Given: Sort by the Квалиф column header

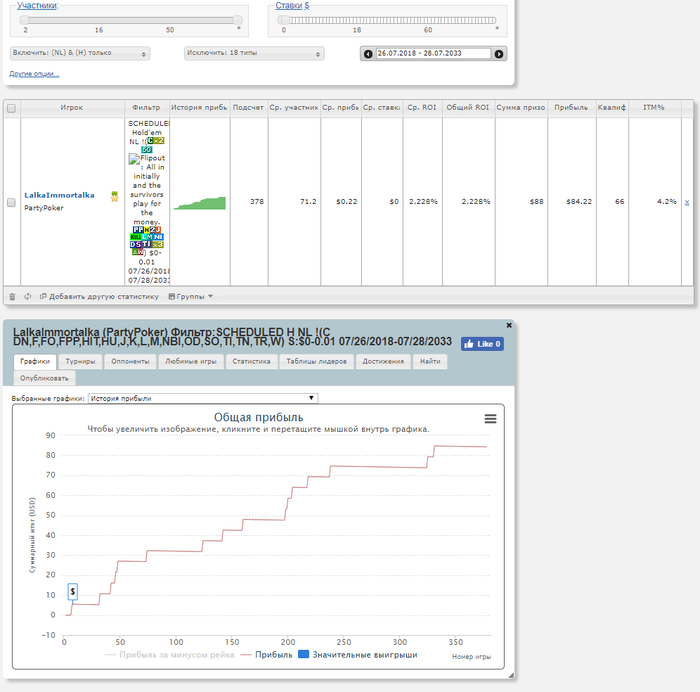Looking at the screenshot, I should click(x=612, y=108).
